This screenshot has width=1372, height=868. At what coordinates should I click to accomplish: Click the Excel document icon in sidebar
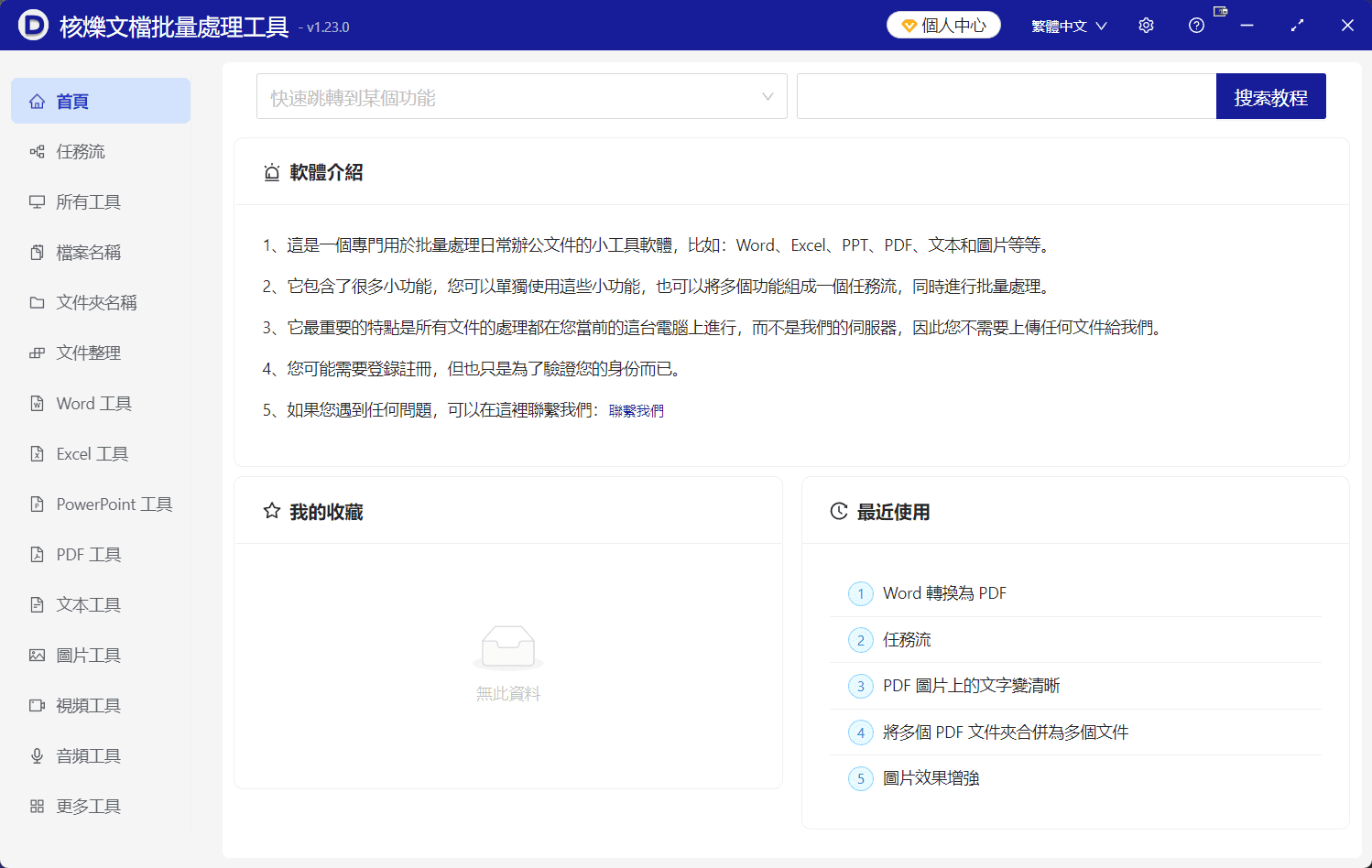pyautogui.click(x=37, y=454)
